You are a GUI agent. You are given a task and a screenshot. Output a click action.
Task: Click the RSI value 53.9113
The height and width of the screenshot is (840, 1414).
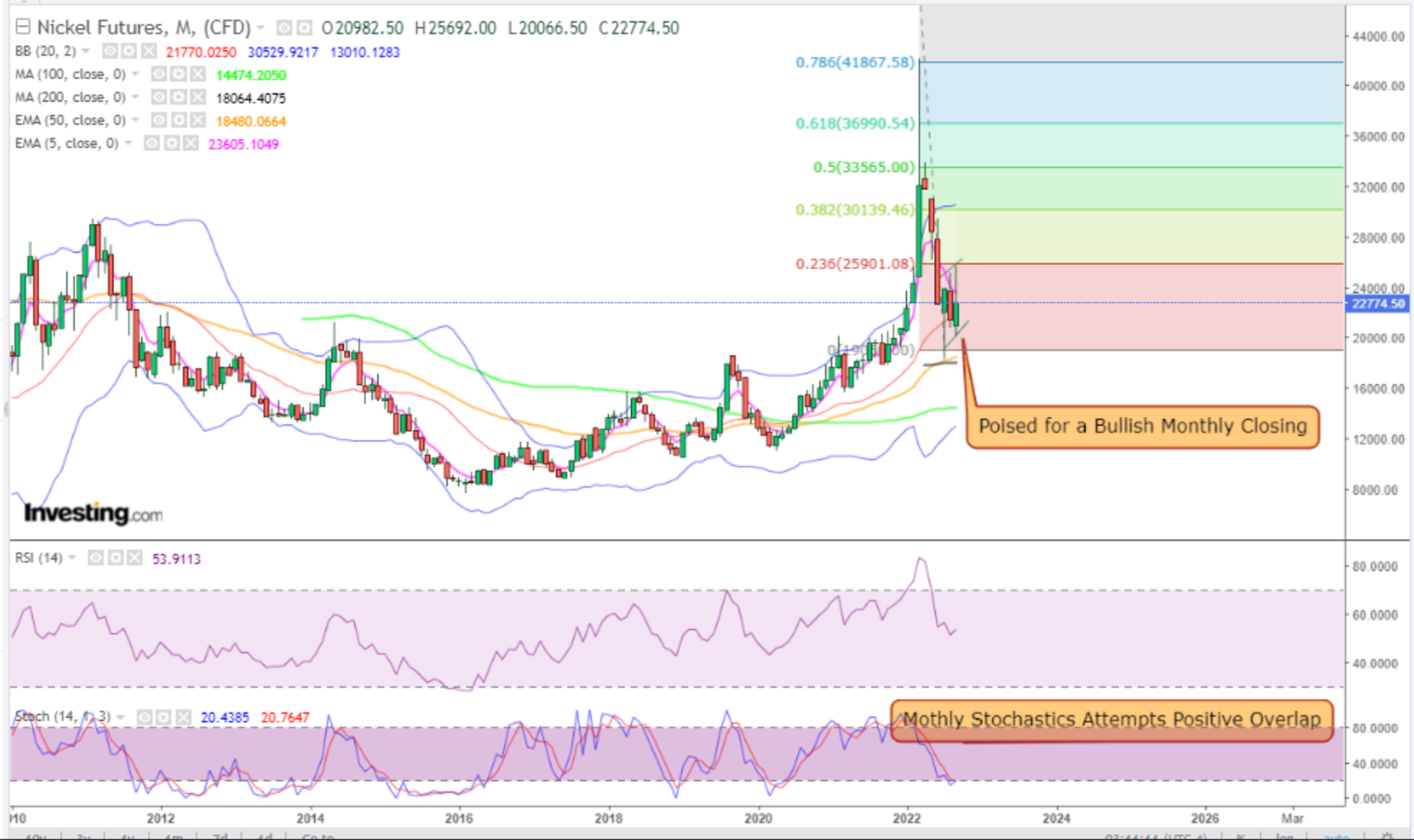[177, 559]
